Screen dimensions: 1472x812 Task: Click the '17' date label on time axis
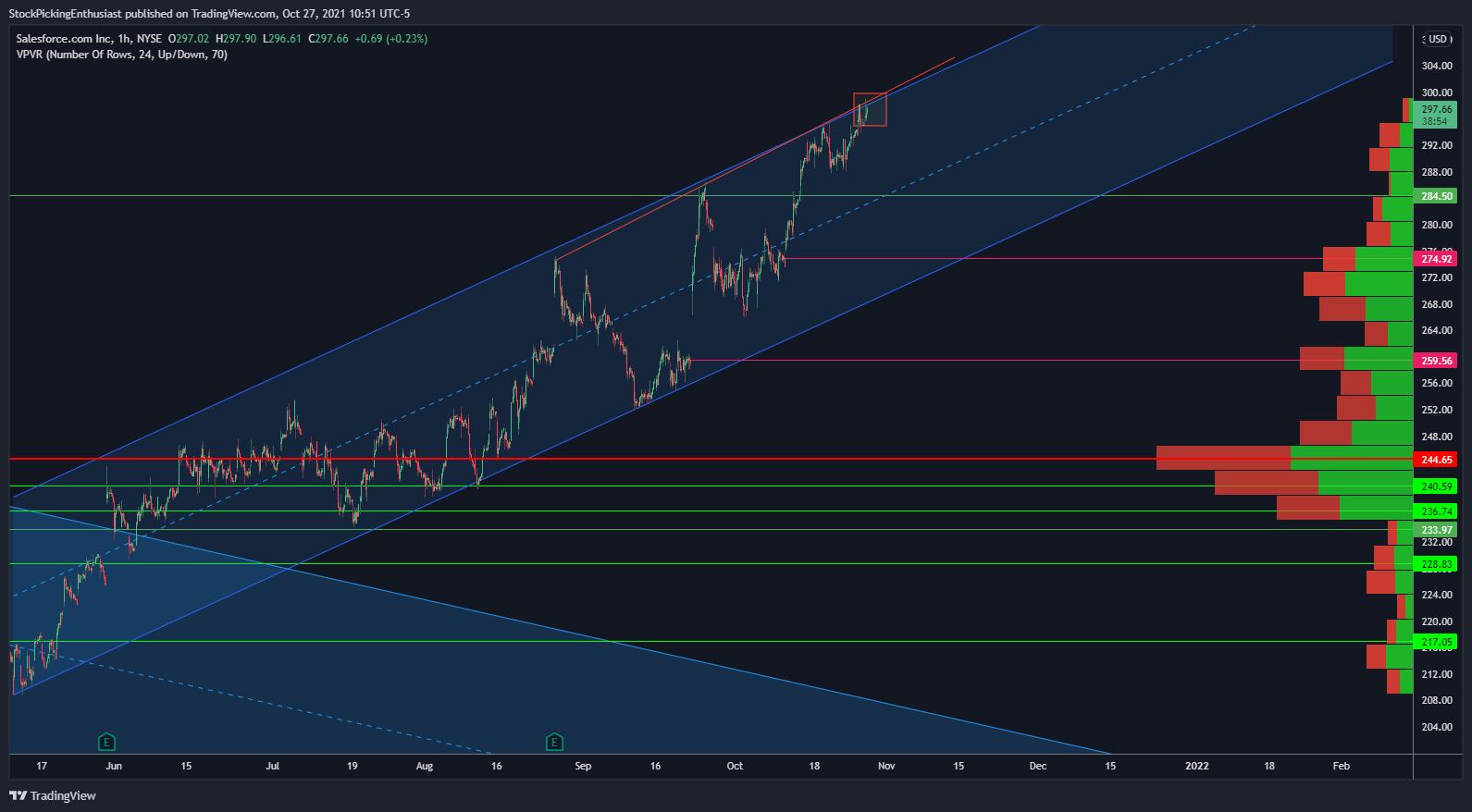[42, 766]
